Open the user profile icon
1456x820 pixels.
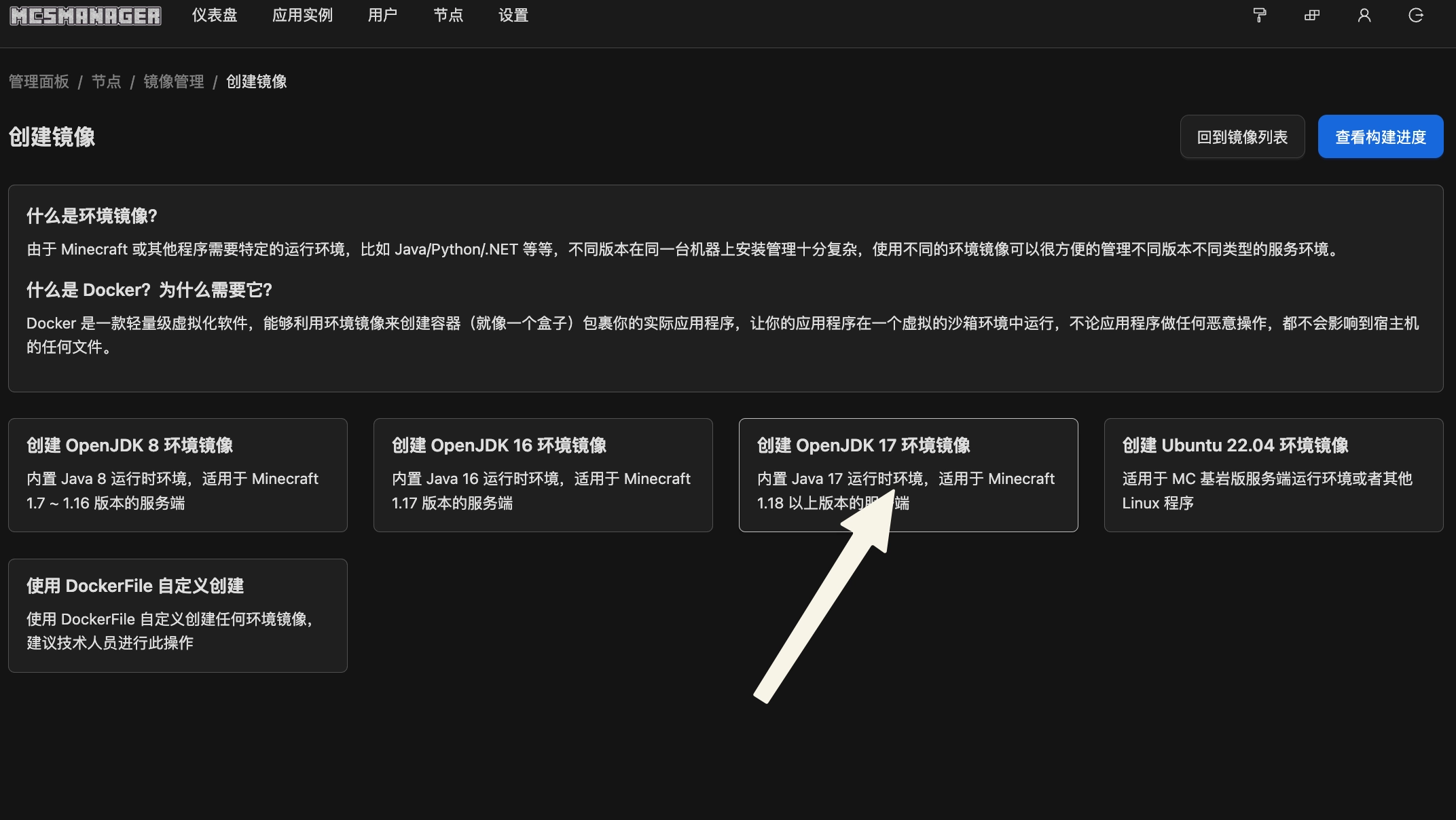click(1364, 16)
